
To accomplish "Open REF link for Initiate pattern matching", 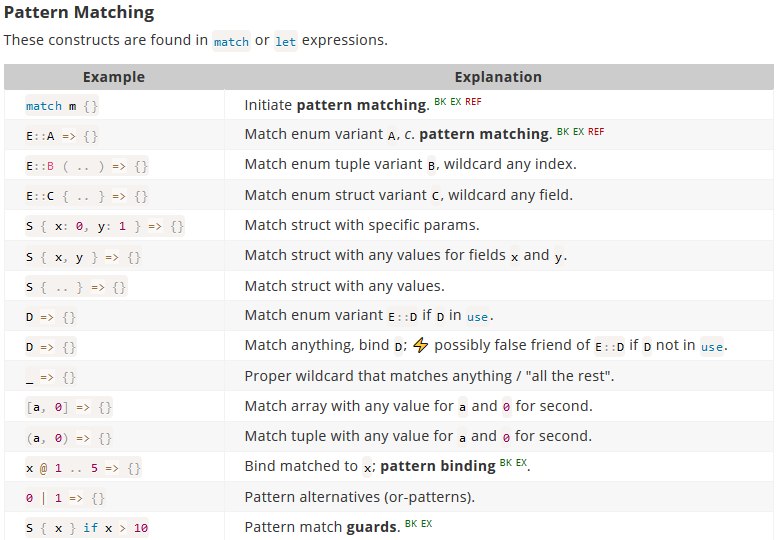I will pyautogui.click(x=473, y=101).
